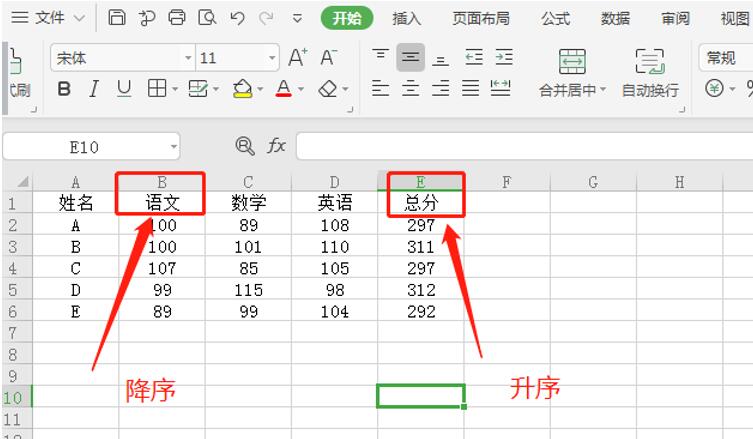Center text horizontally
The width and height of the screenshot is (753, 439).
coord(410,88)
